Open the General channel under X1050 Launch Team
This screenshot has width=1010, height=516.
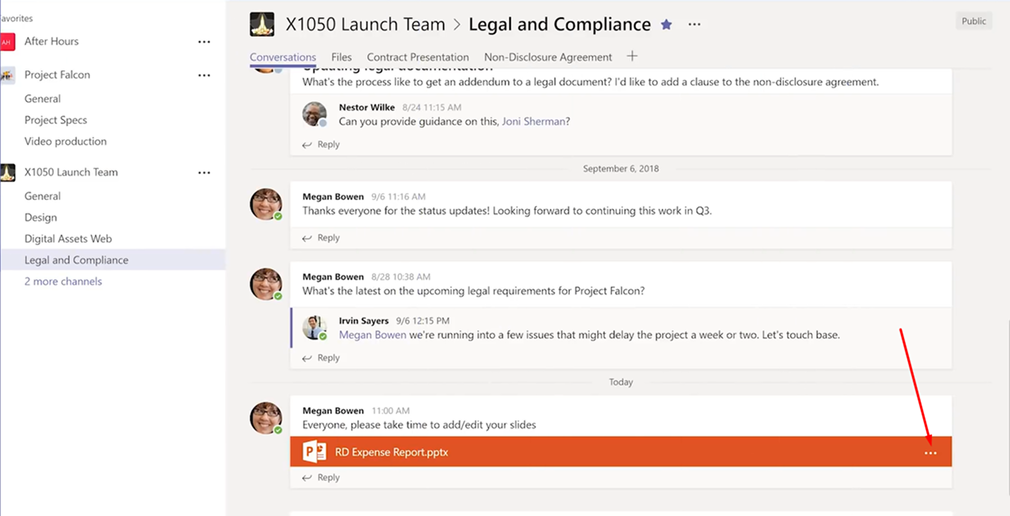click(43, 196)
